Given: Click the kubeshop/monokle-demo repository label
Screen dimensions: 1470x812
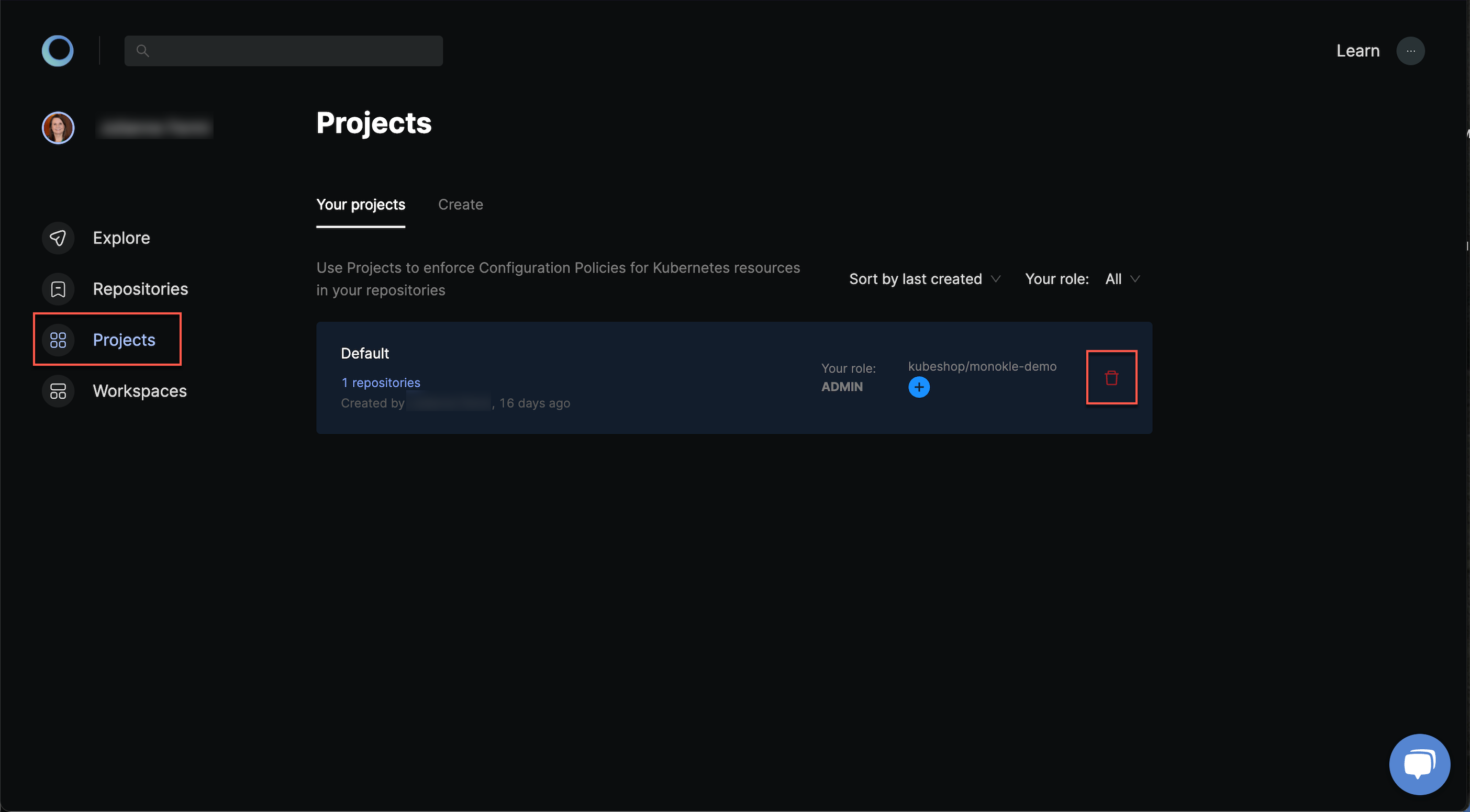Looking at the screenshot, I should [982, 366].
